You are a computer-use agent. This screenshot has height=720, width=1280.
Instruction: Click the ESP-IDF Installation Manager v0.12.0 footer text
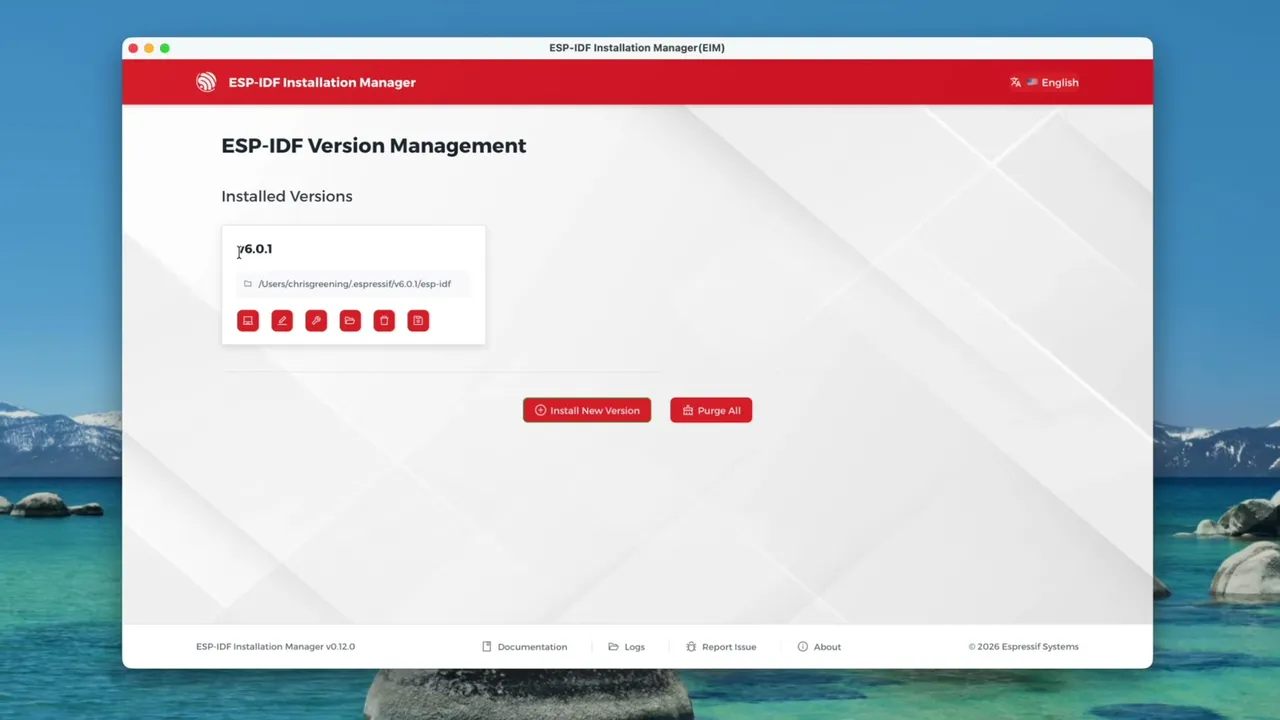275,647
